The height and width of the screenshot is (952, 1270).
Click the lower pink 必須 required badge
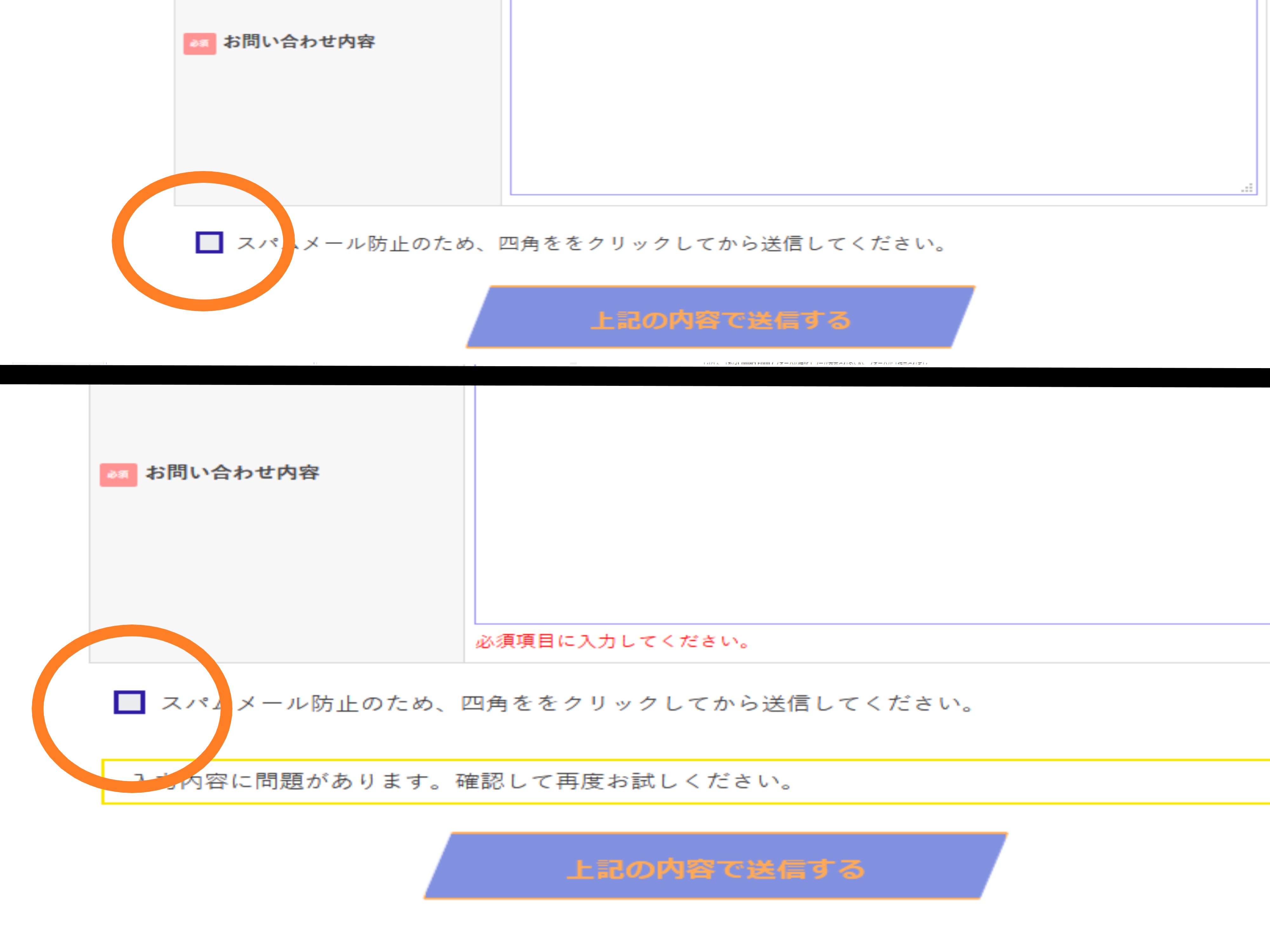pyautogui.click(x=118, y=474)
